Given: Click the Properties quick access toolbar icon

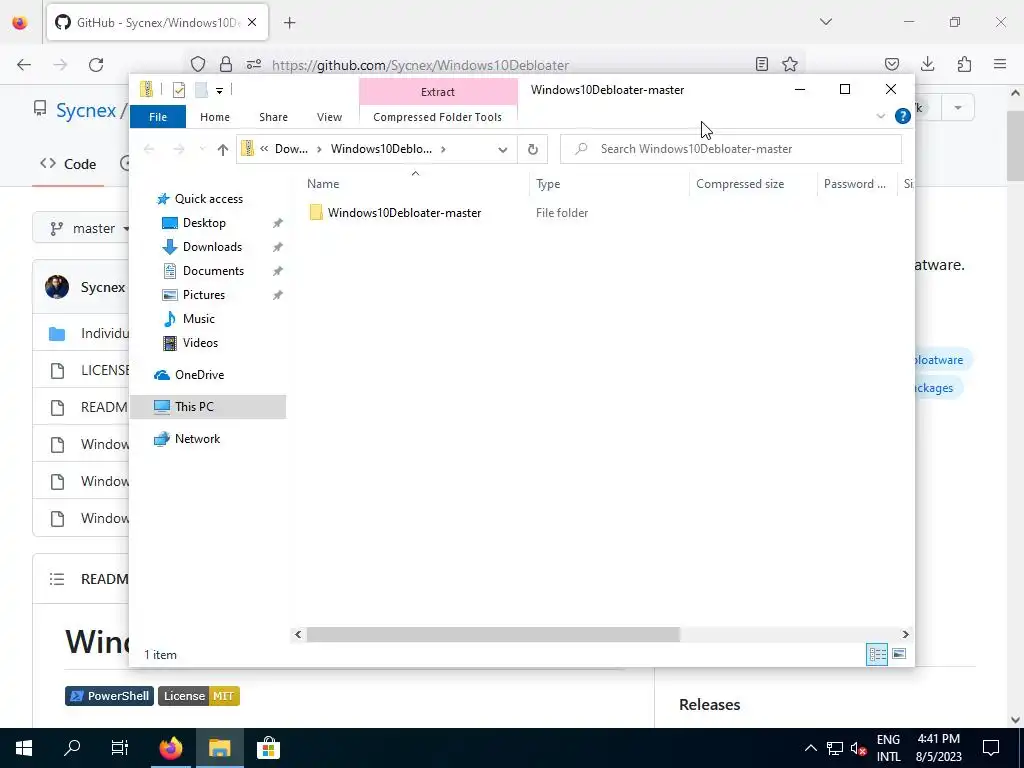Looking at the screenshot, I should 178,90.
